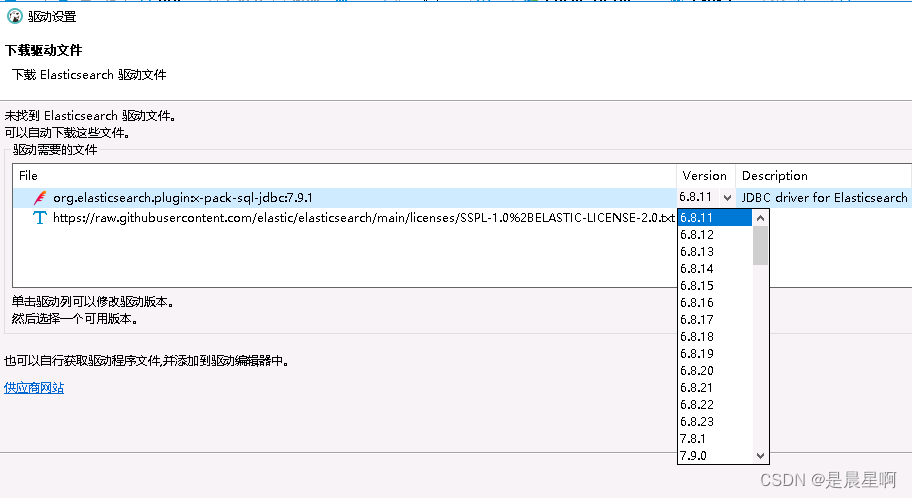Choose version 6.8.22 in the list
The height and width of the screenshot is (498, 912).
pos(715,404)
